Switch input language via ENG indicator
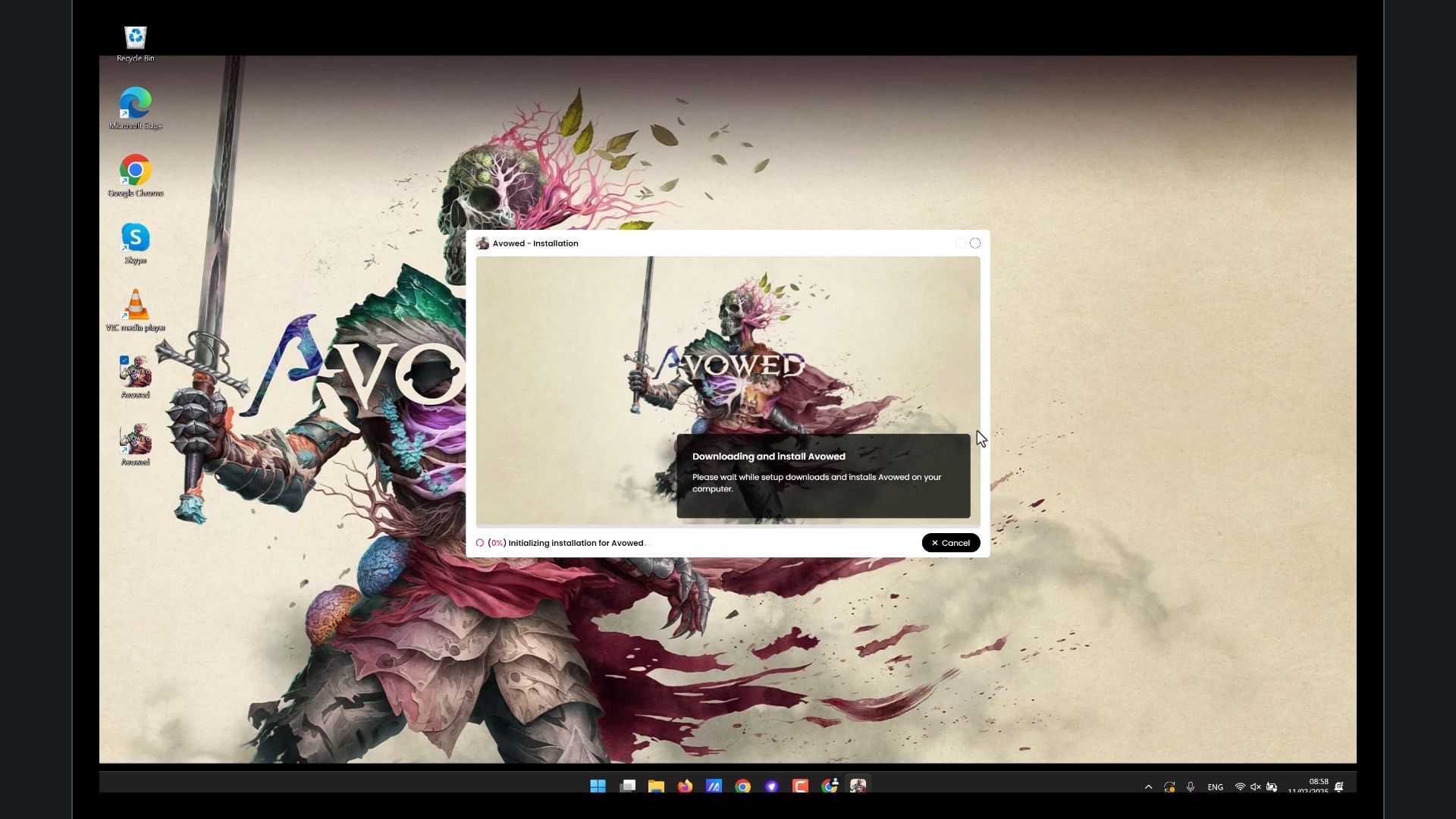Viewport: 1456px width, 819px height. [1215, 787]
